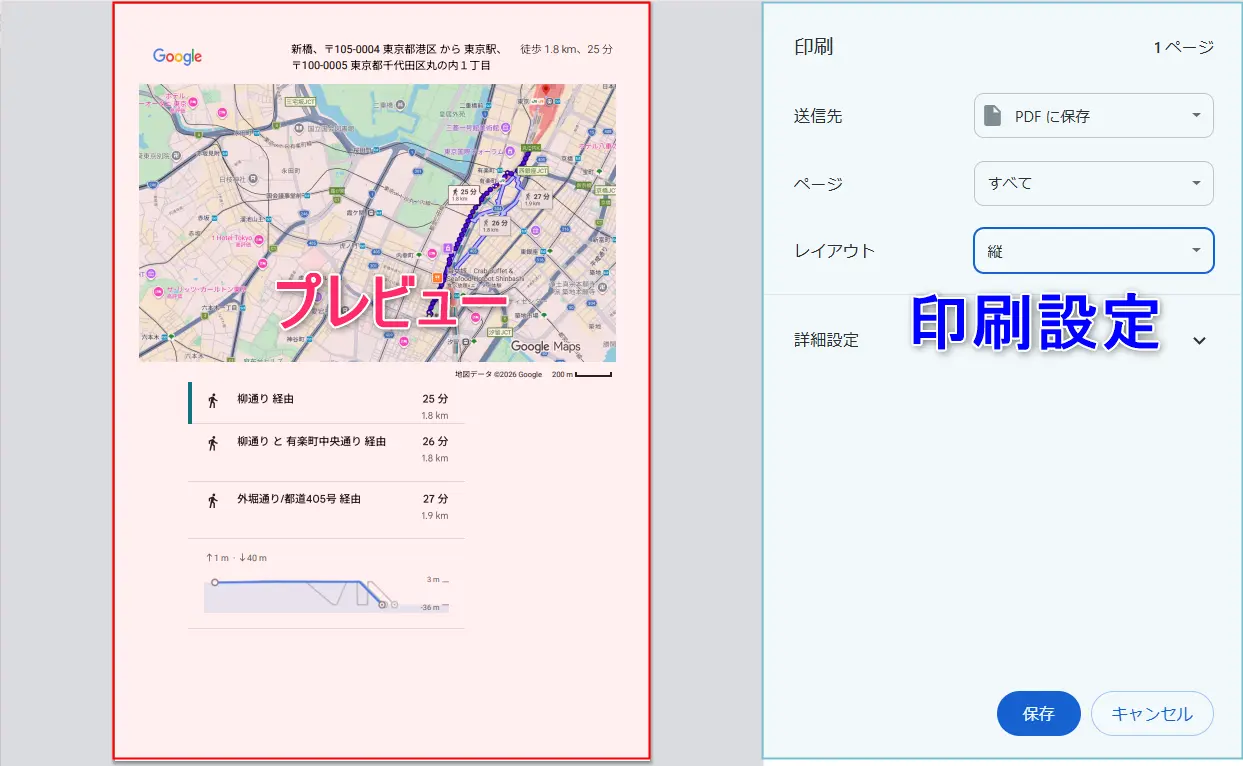Image resolution: width=1243 pixels, height=766 pixels.
Task: Expand the 詳細設定 section chevron
Action: [x=1200, y=340]
